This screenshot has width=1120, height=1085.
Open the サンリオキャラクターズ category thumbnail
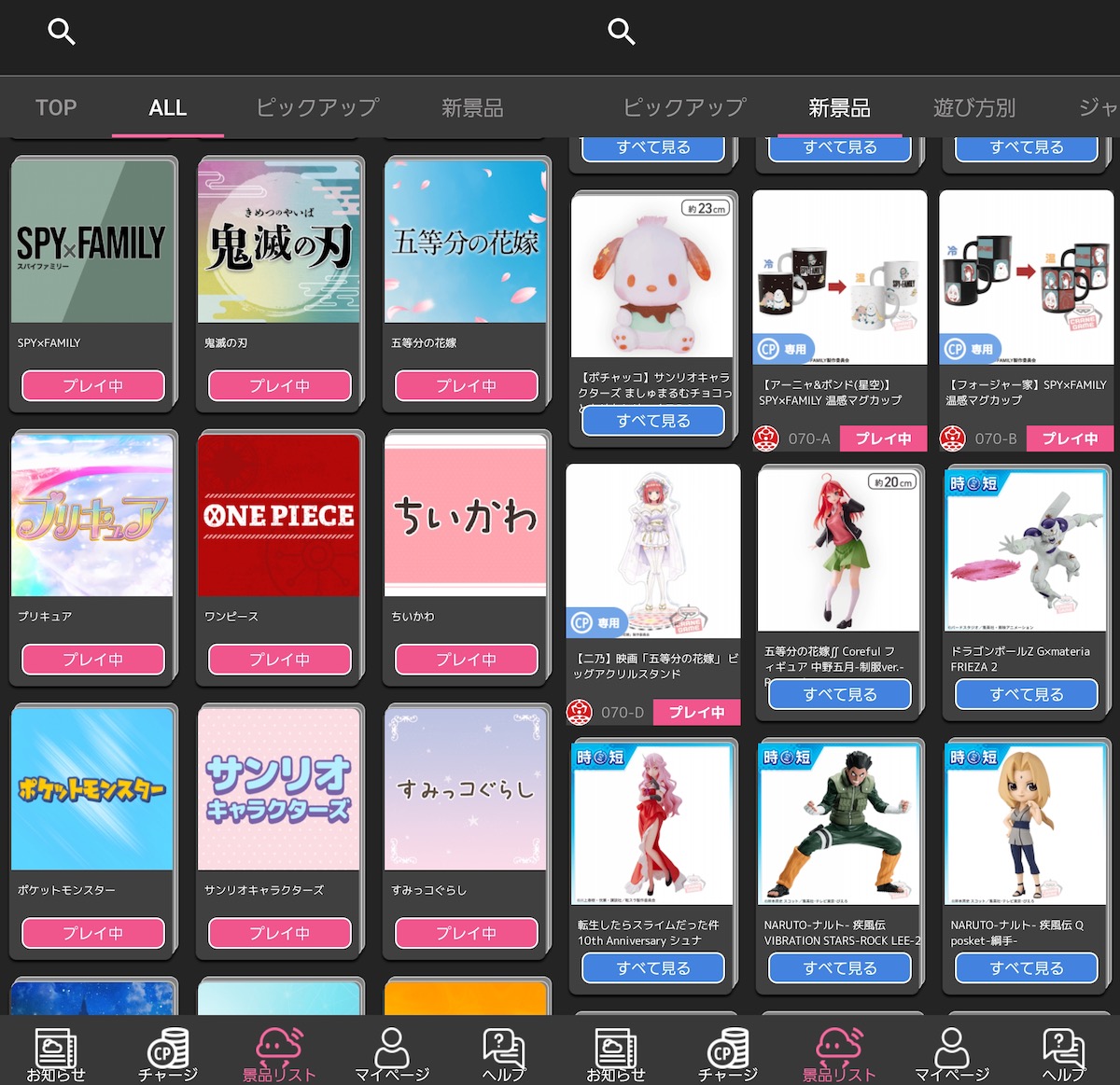click(279, 789)
